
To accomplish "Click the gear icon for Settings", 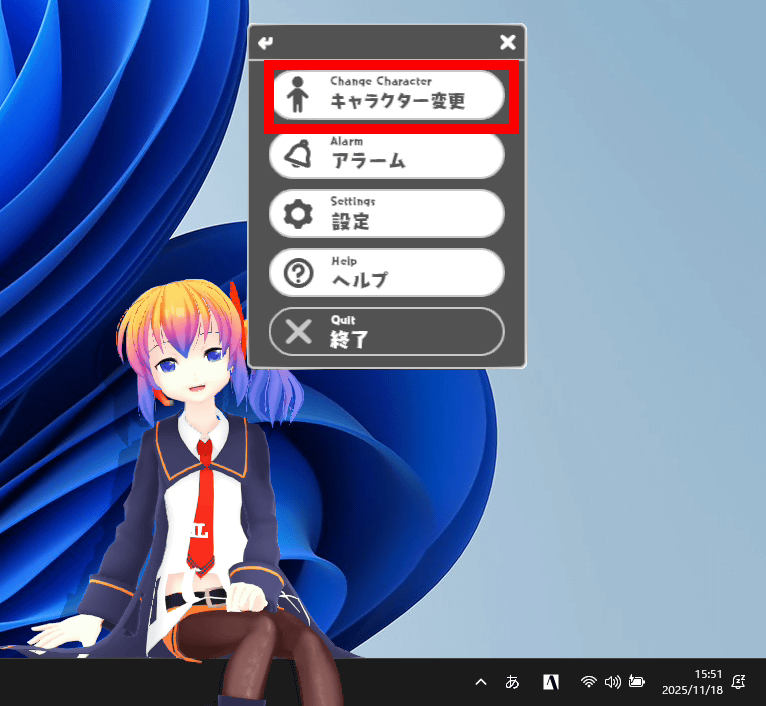I will pos(298,214).
